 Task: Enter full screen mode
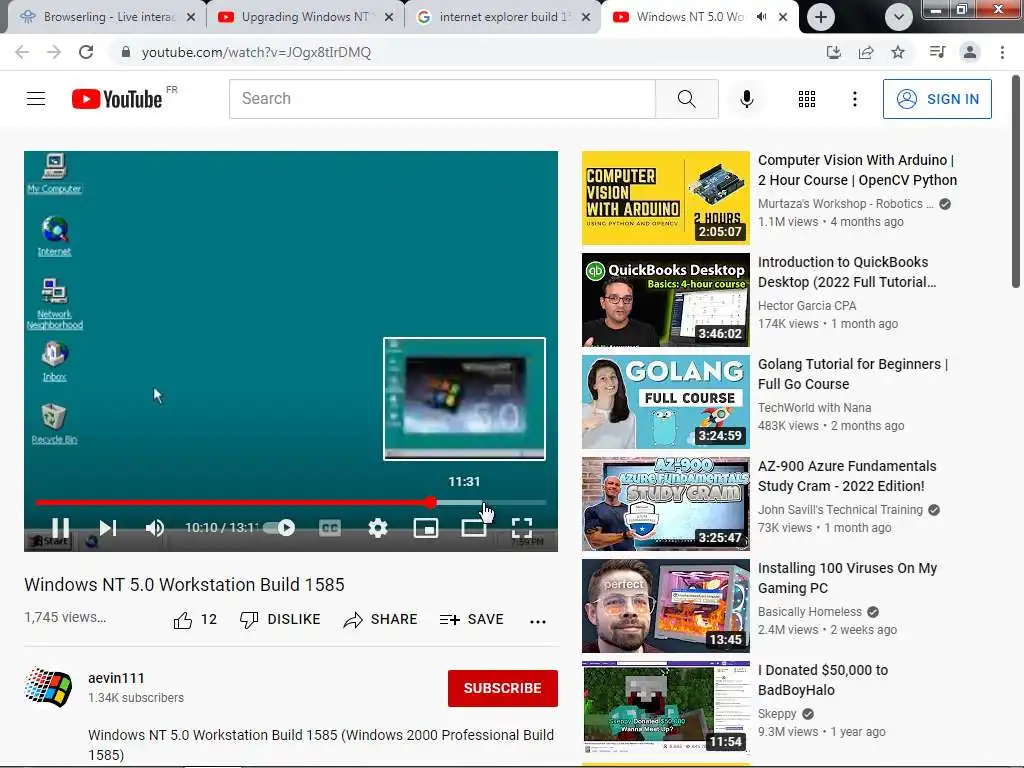[x=521, y=528]
